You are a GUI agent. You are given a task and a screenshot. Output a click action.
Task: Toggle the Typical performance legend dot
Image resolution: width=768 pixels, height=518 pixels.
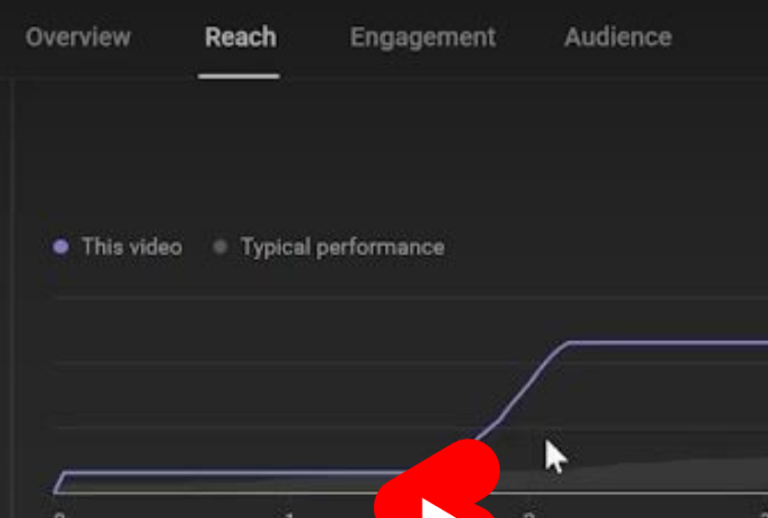(x=220, y=246)
